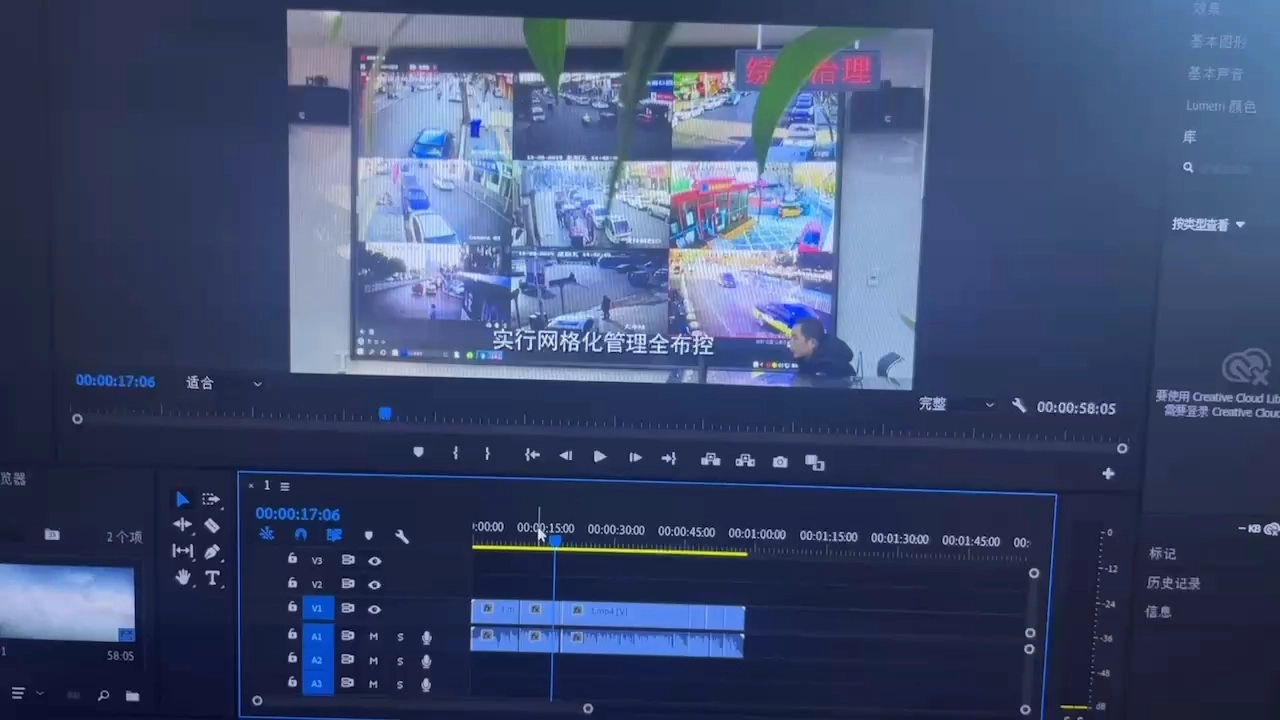Viewport: 1280px width, 720px height.
Task: Select the Slip tool
Action: point(183,551)
